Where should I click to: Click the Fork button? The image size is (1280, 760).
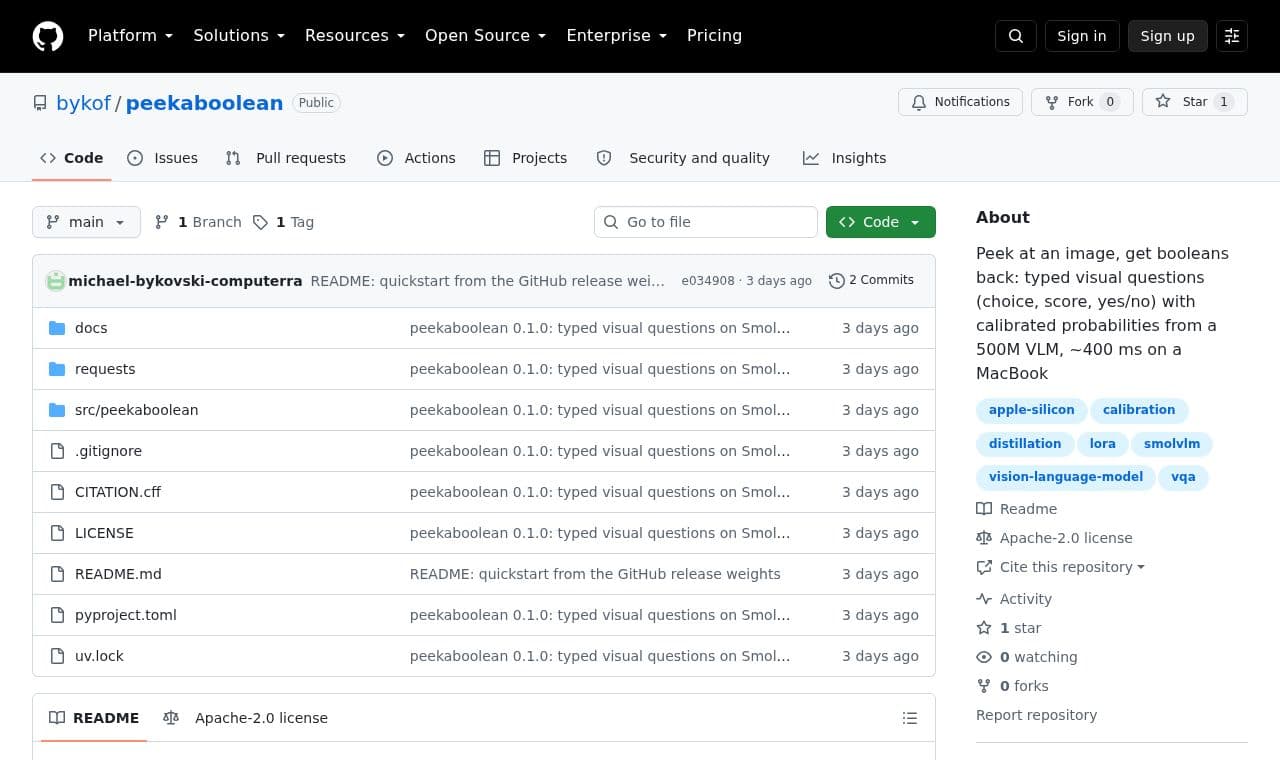[1082, 102]
